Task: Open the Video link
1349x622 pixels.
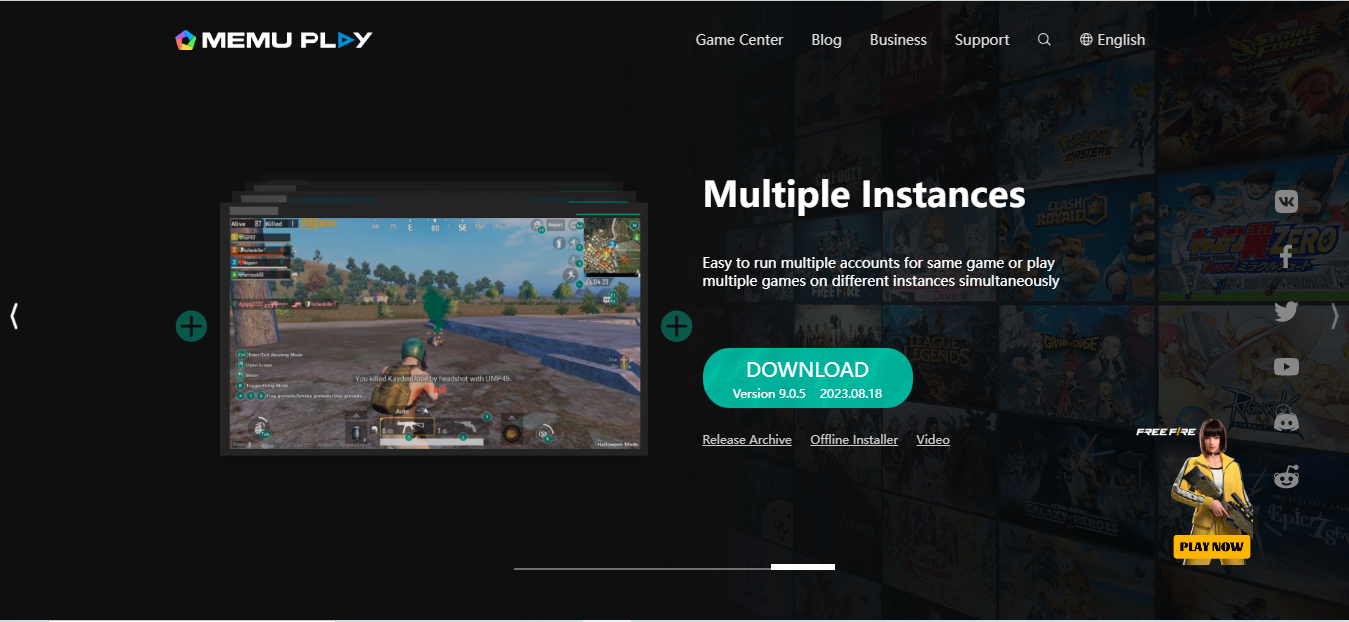Action: pos(933,440)
